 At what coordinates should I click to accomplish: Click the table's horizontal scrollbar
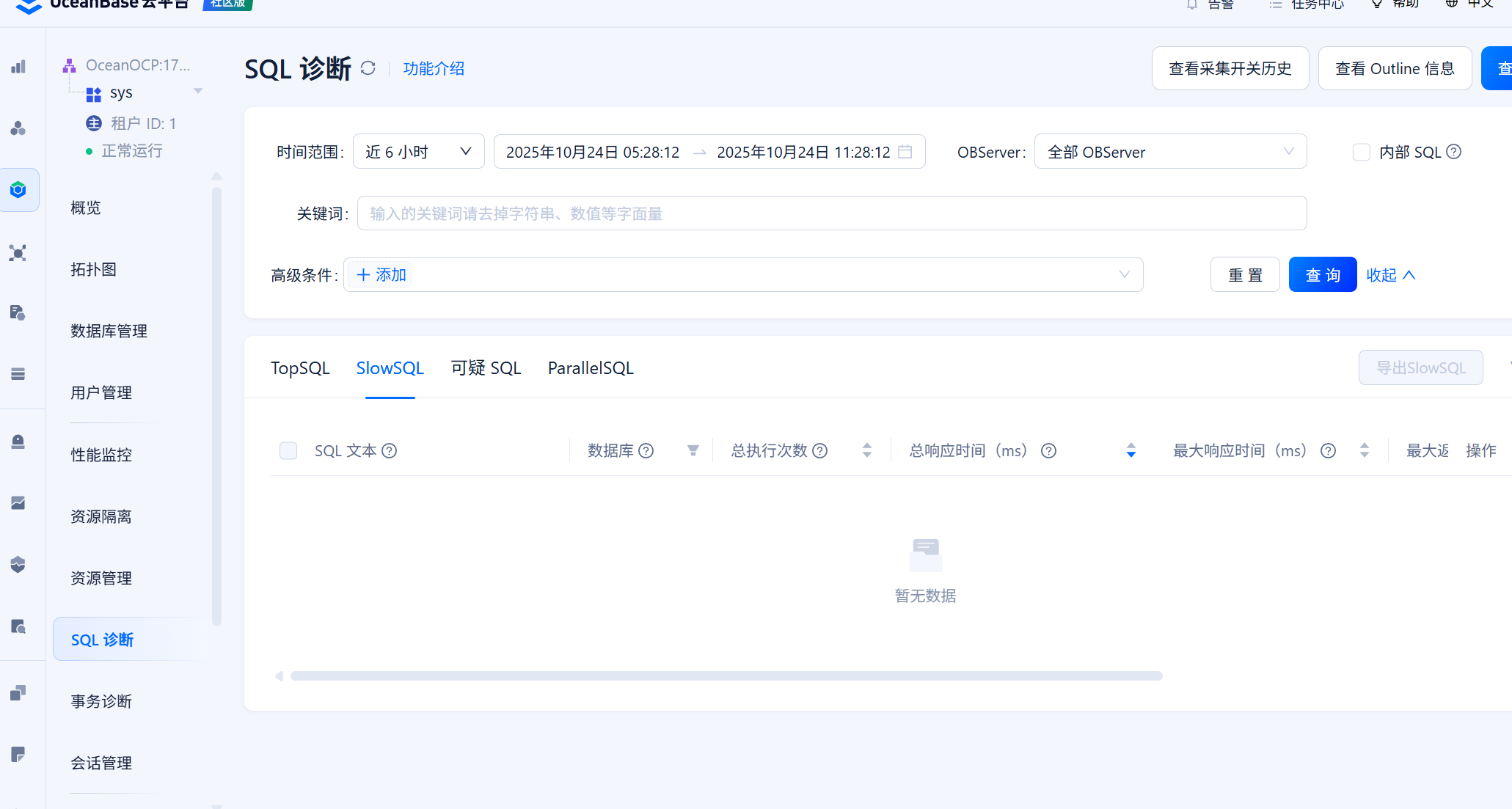pyautogui.click(x=726, y=676)
